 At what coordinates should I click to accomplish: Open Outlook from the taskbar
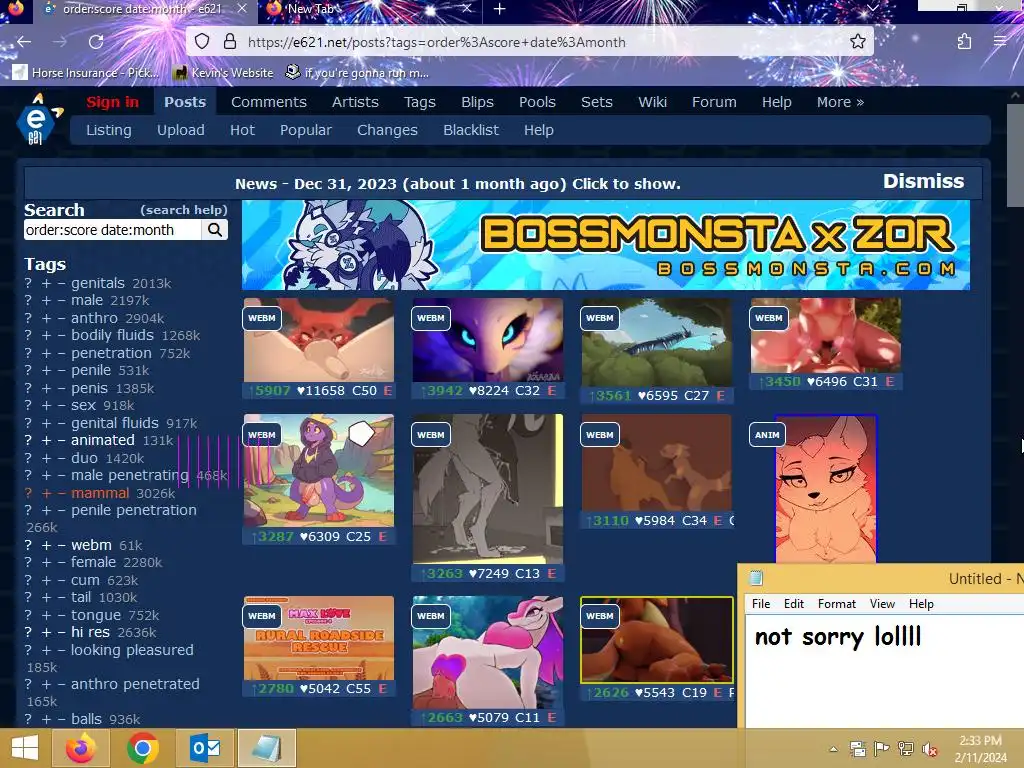pos(204,748)
